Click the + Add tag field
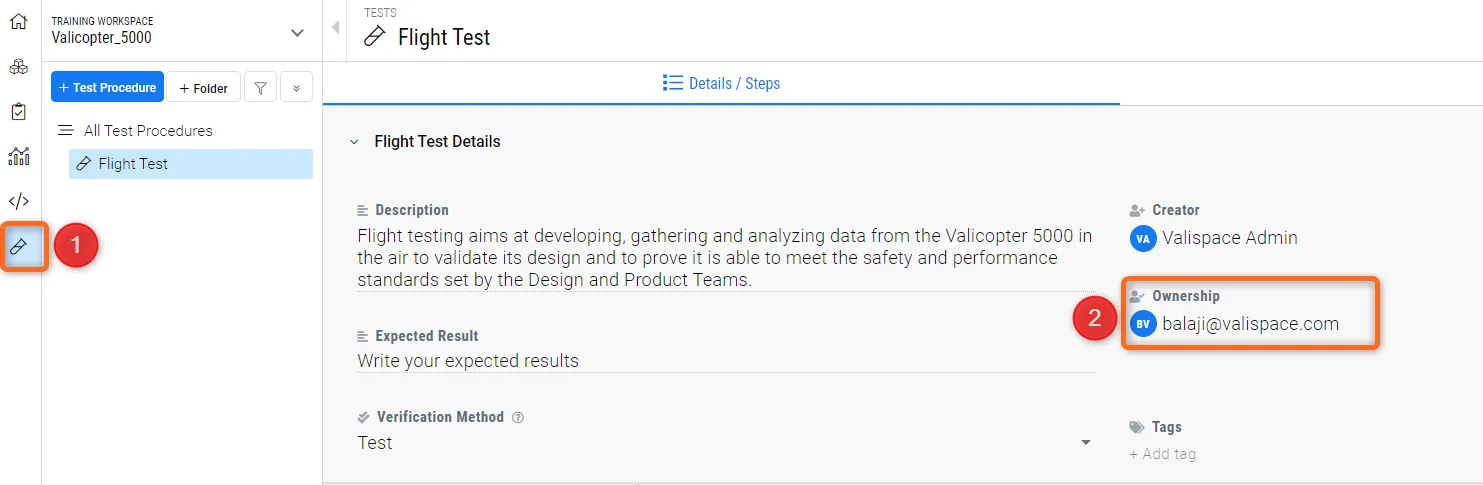Image resolution: width=1483 pixels, height=485 pixels. (x=1163, y=454)
